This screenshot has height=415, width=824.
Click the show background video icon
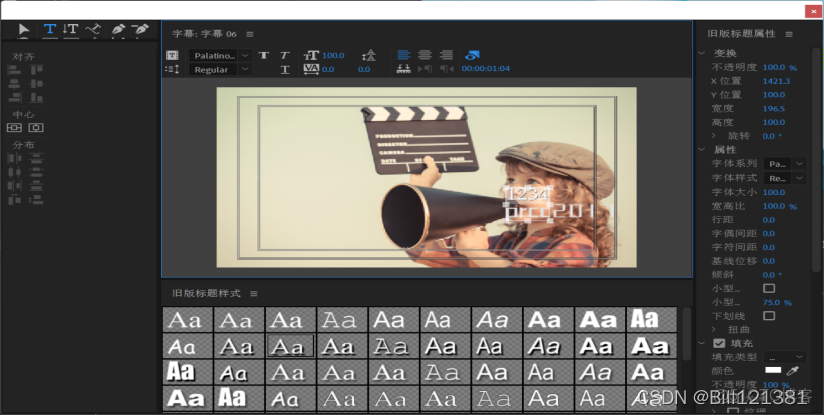472,55
